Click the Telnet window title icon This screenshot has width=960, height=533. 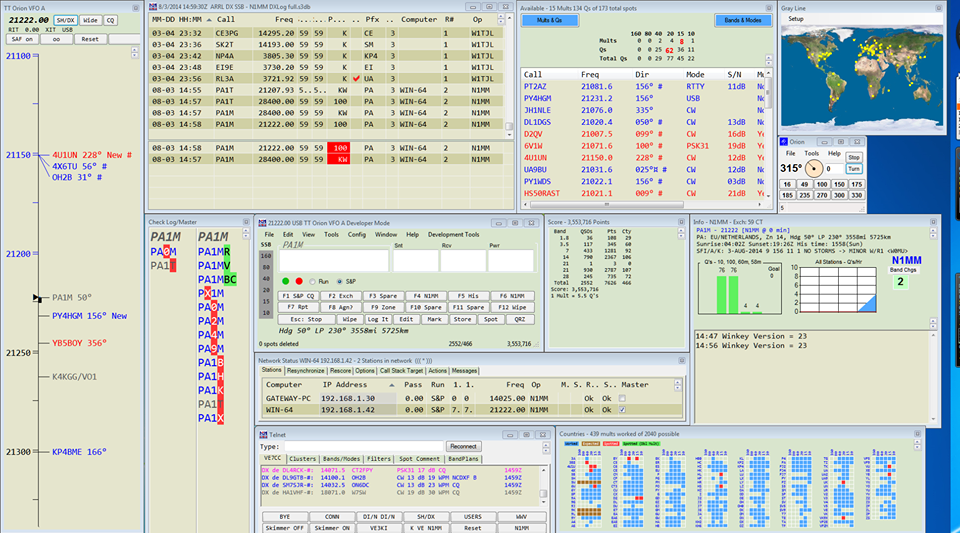(x=264, y=436)
